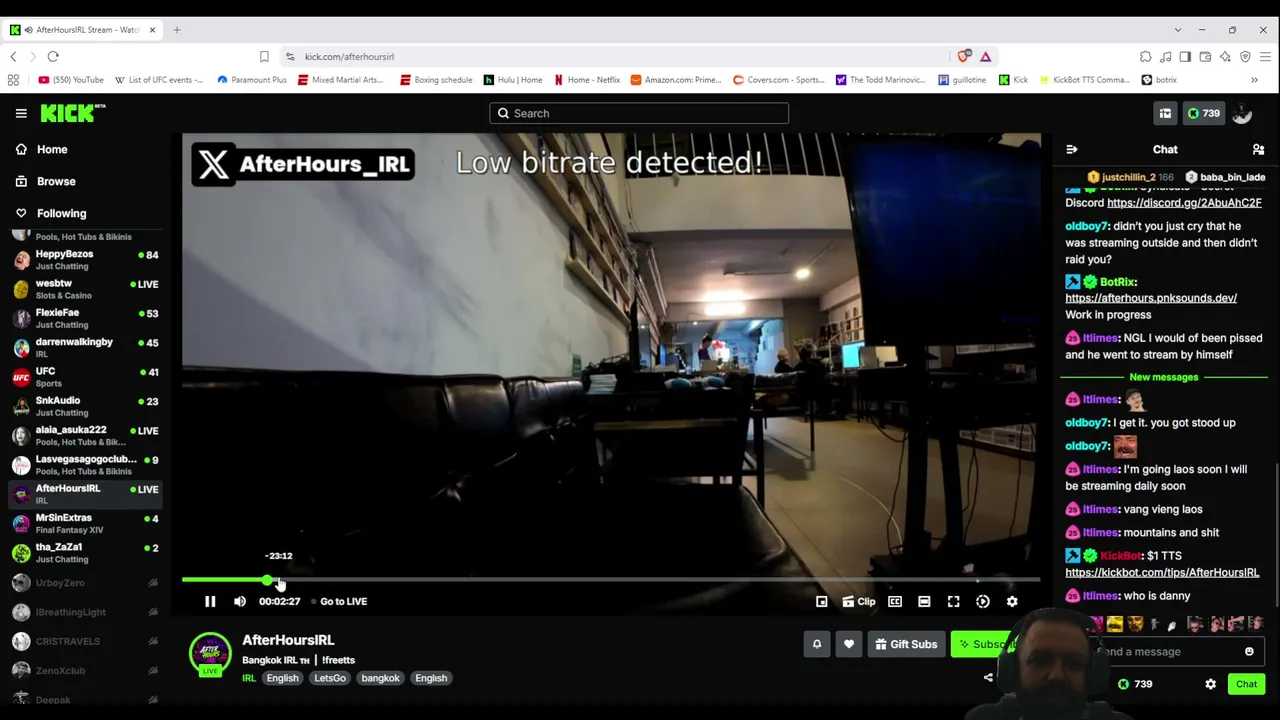Send message with green Chat button
The image size is (1280, 720).
click(x=1246, y=684)
